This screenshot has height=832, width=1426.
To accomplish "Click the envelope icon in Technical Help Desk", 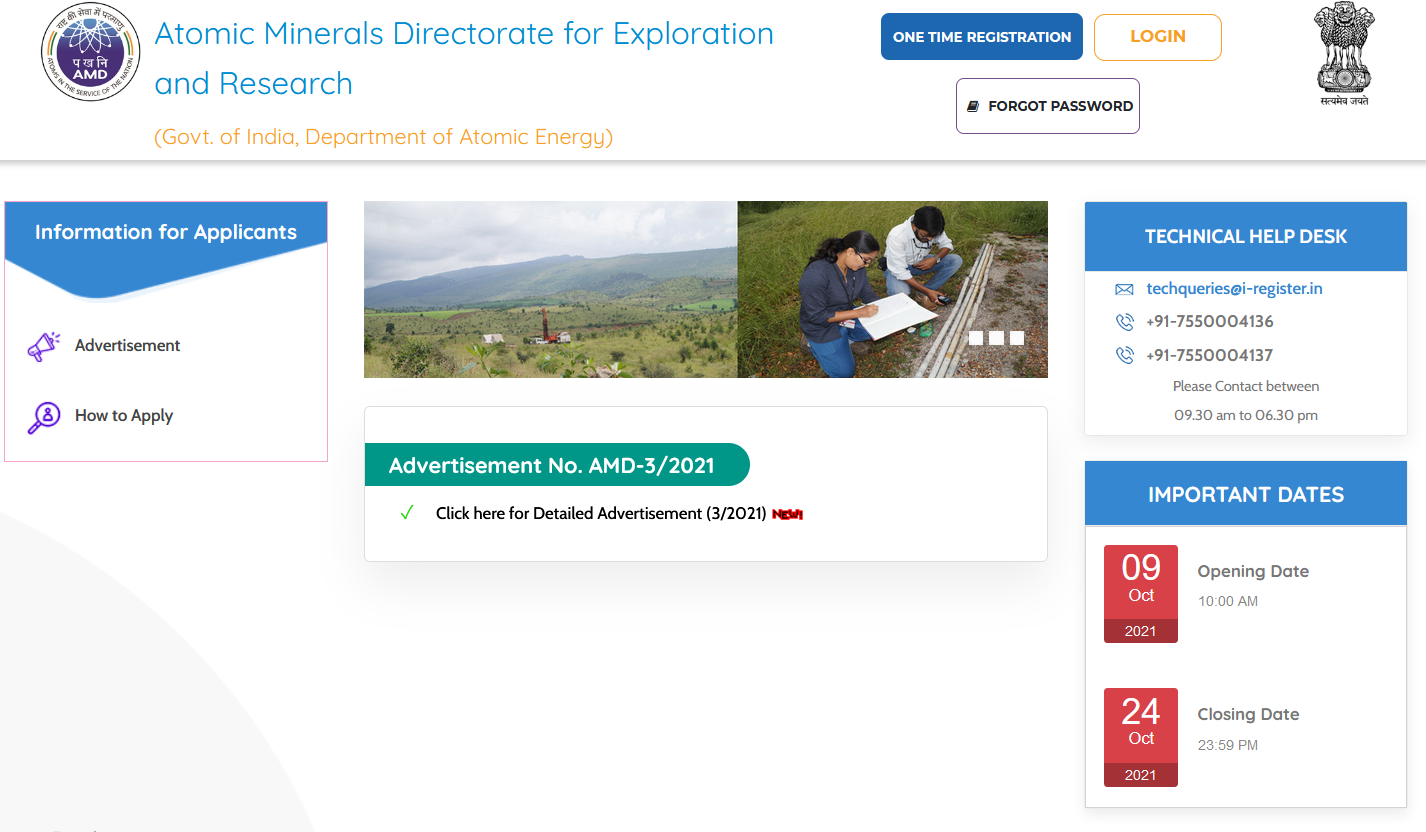I will (1124, 289).
